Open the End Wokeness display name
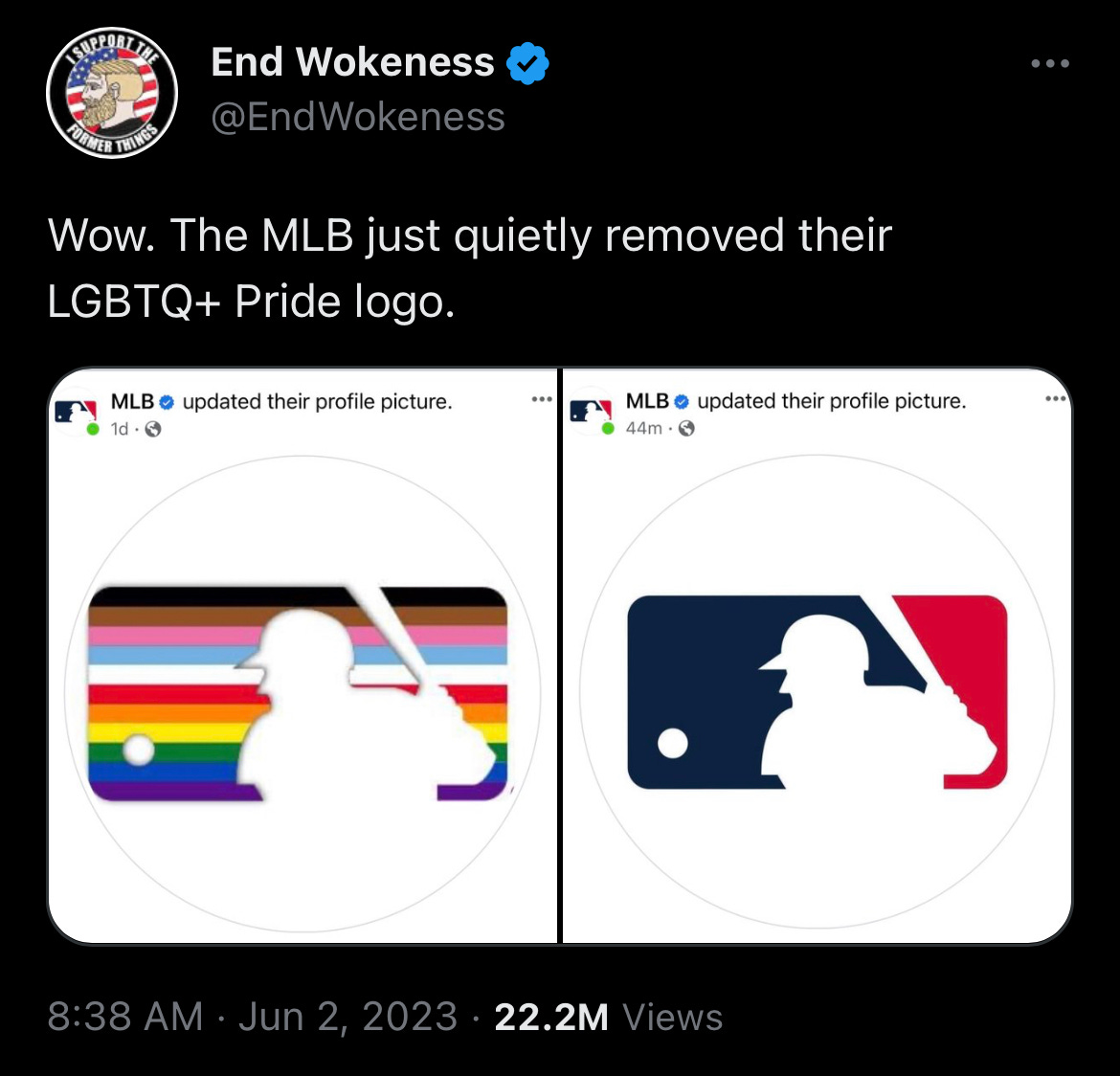This screenshot has height=1076, width=1120. [x=352, y=62]
